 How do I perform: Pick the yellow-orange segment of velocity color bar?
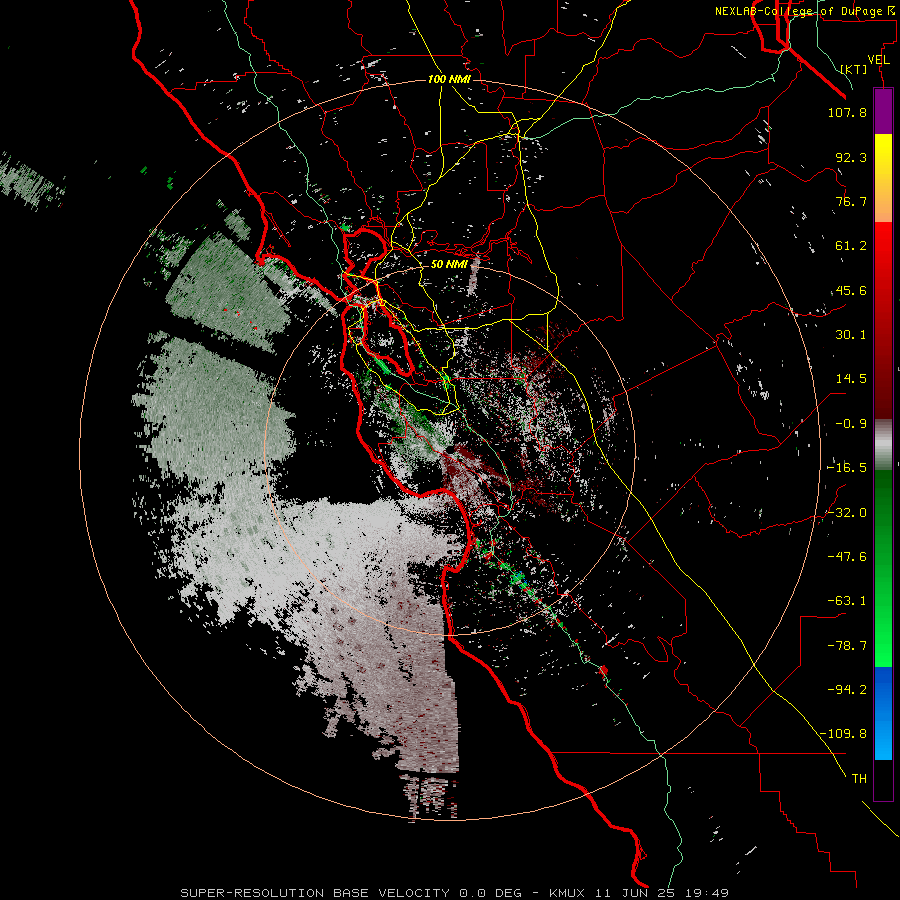click(883, 178)
